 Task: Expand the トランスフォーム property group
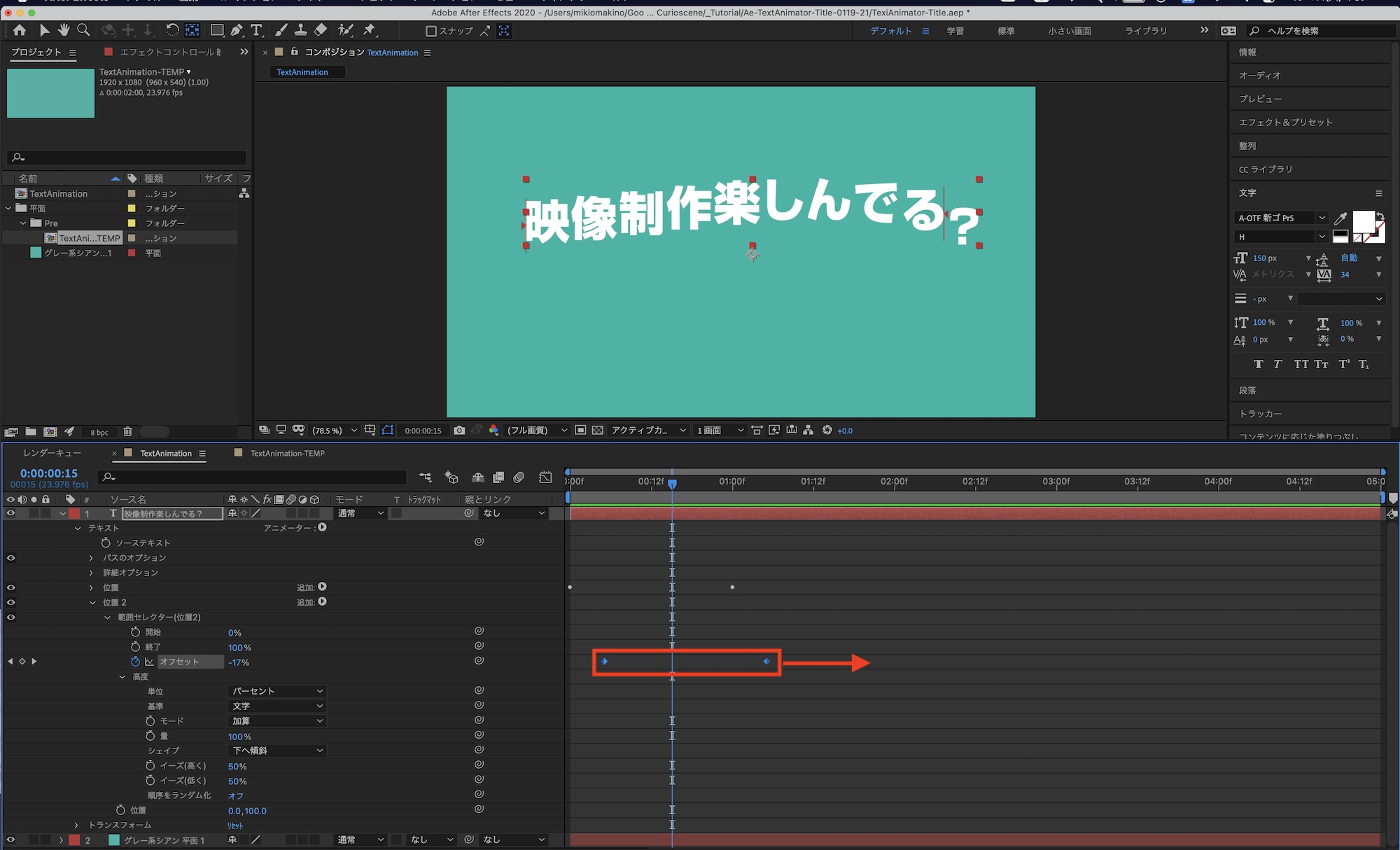[76, 825]
